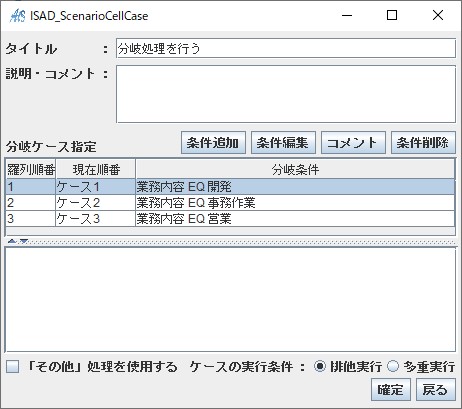Select the ケース1 row 業務内容 EQ 開発

point(230,187)
